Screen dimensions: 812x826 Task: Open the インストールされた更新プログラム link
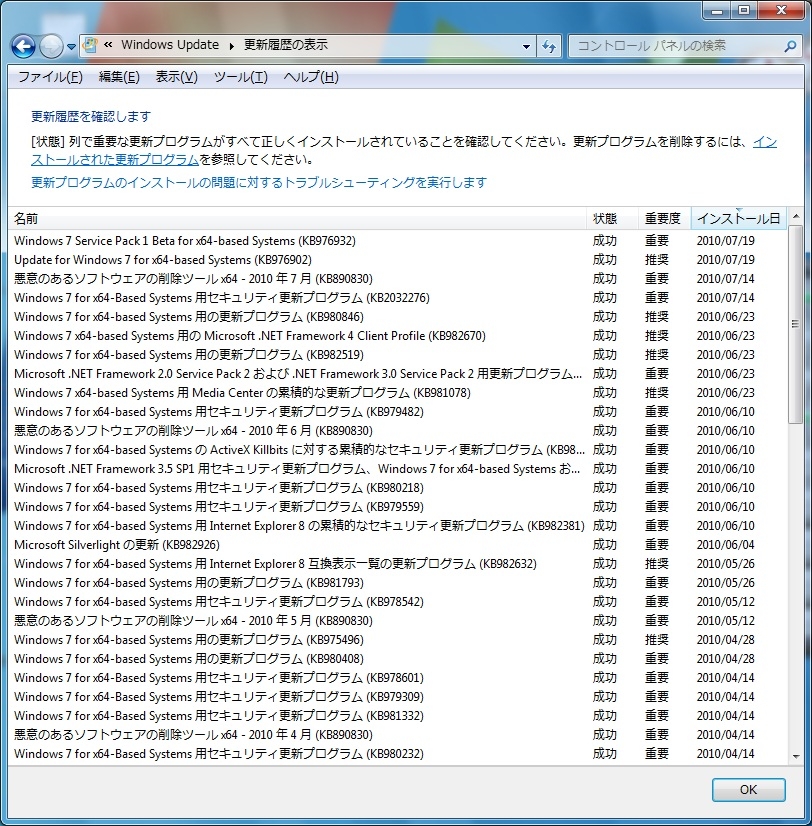coord(115,159)
